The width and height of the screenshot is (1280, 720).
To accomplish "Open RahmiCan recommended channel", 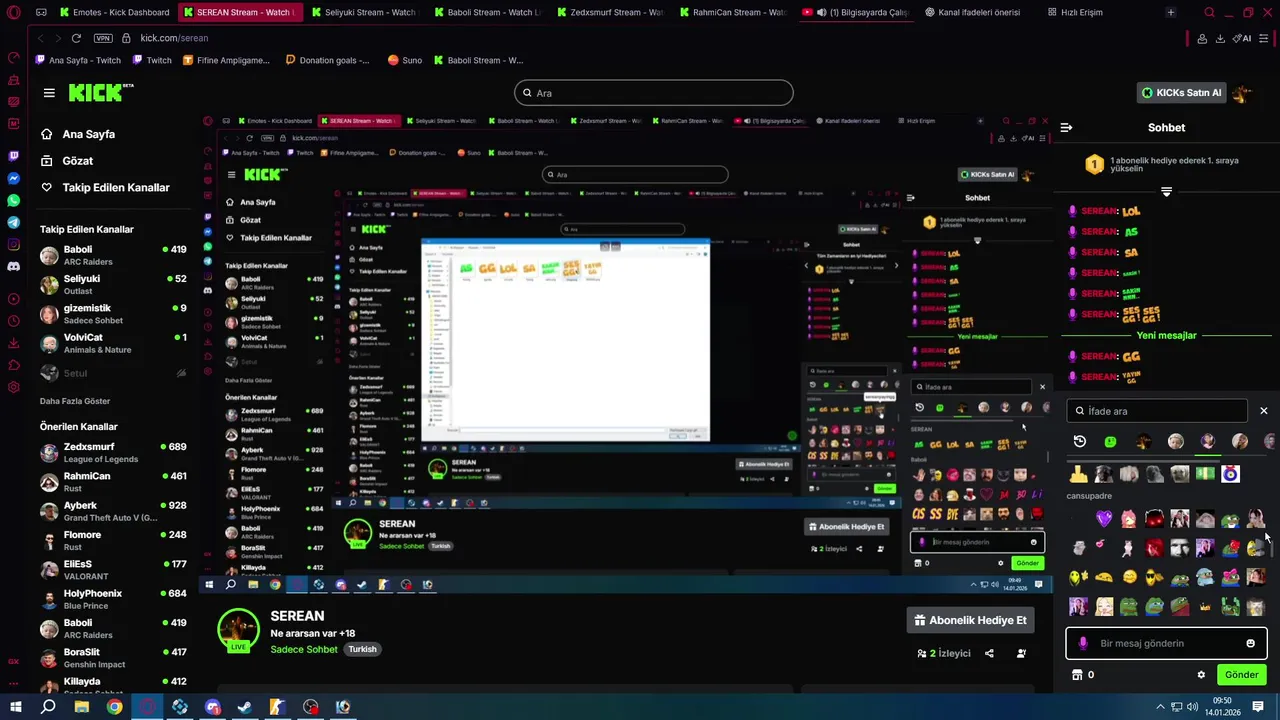I will tap(113, 482).
